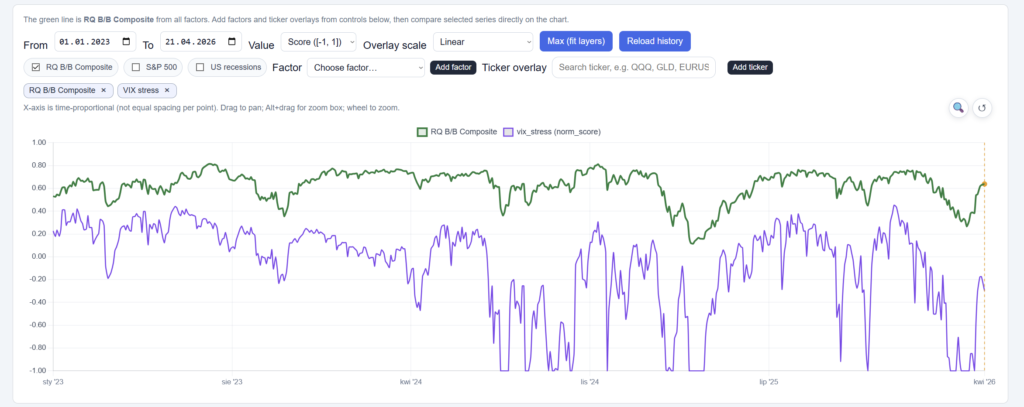Image resolution: width=1024 pixels, height=407 pixels.
Task: Toggle vix_stress legend purple swatch
Action: click(x=507, y=131)
